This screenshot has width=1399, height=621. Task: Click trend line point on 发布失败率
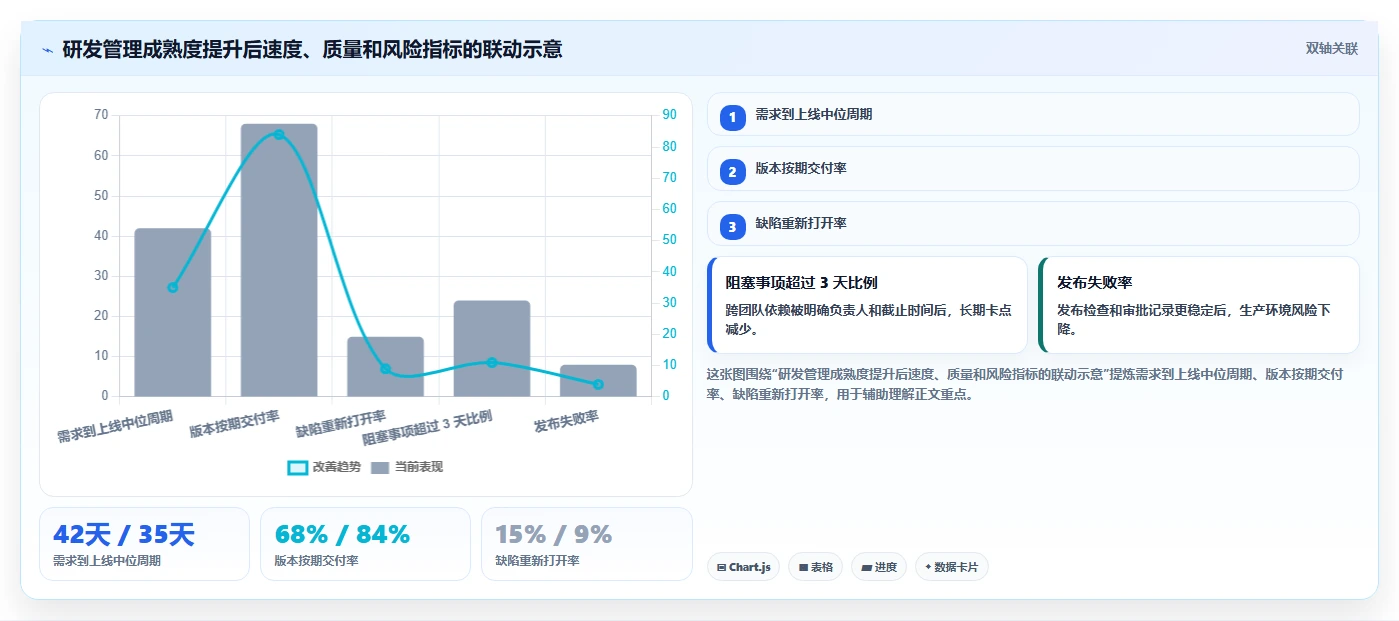pos(598,384)
